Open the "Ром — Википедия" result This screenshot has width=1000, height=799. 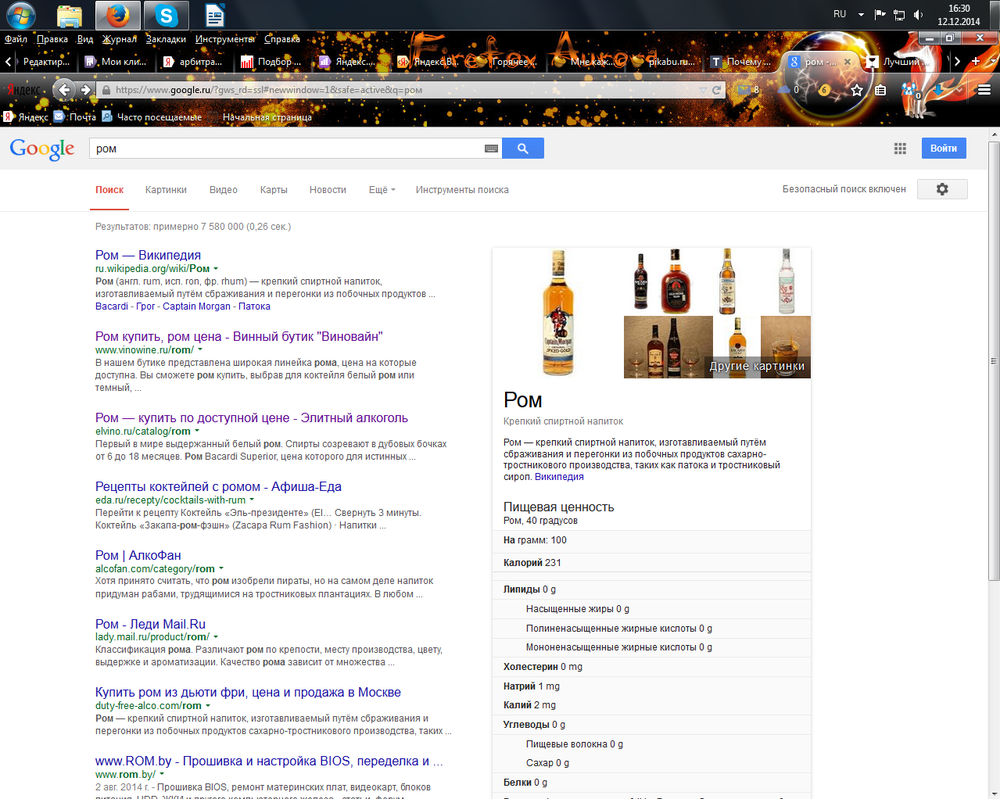[148, 255]
